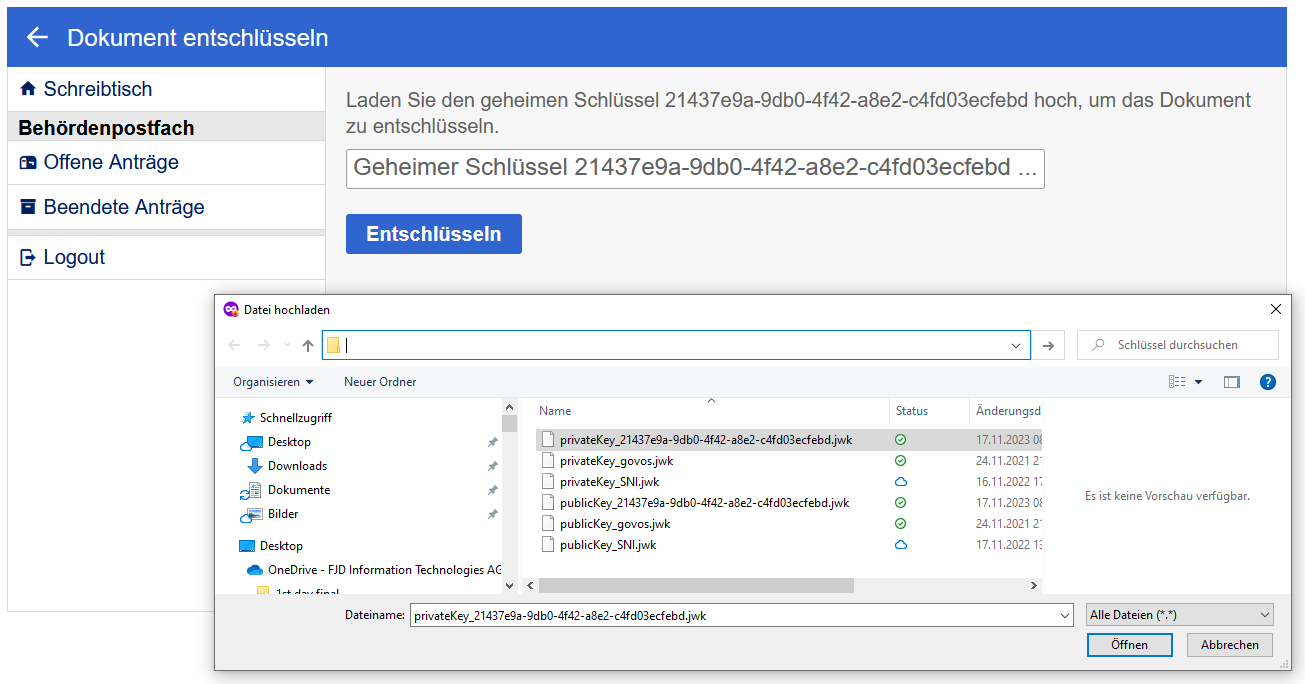Click the up-folder arrow in dialog
1305x684 pixels.
click(x=308, y=346)
